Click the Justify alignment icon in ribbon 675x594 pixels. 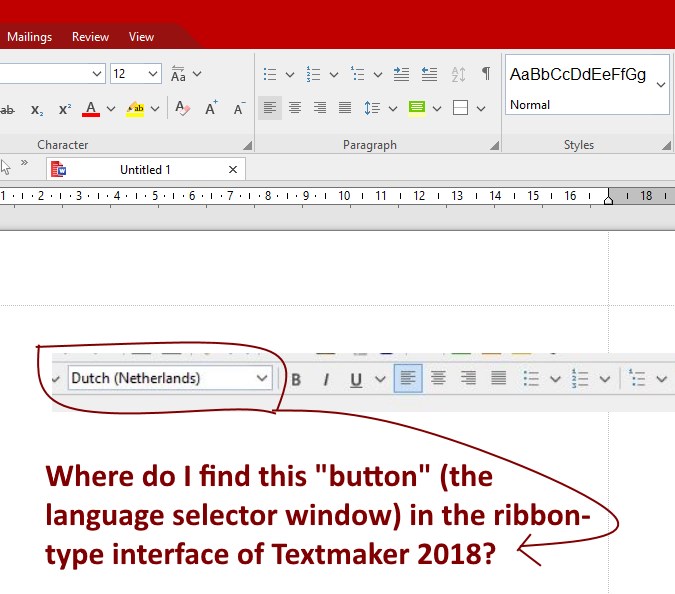[345, 108]
